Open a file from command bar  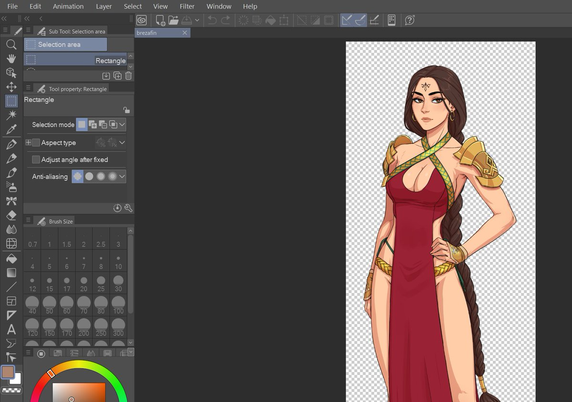[173, 20]
